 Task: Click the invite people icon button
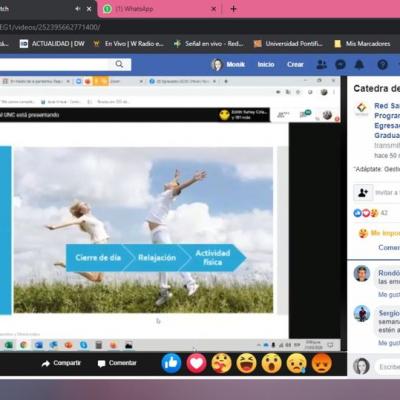point(363,193)
